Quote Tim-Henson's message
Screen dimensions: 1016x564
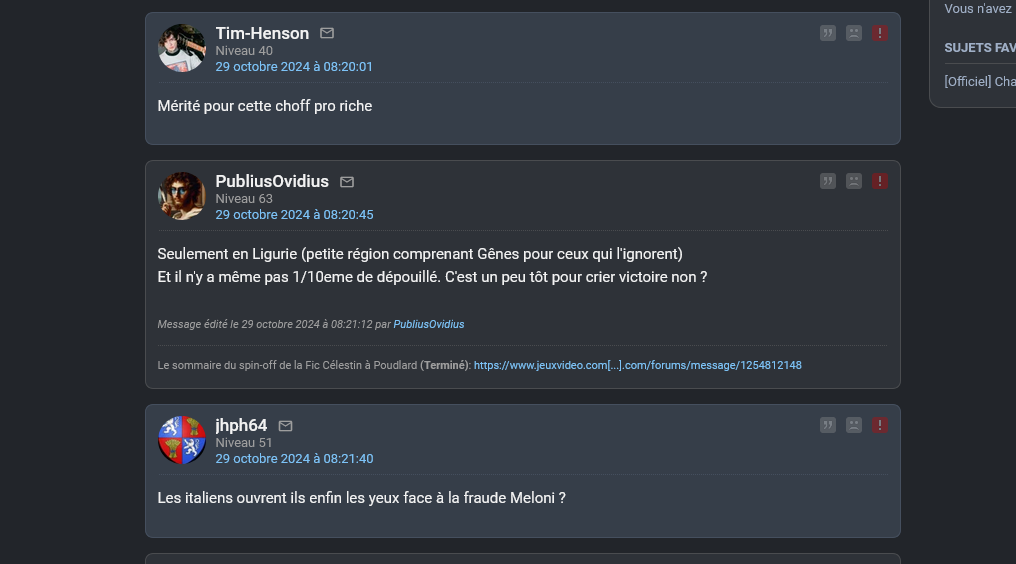coord(827,33)
